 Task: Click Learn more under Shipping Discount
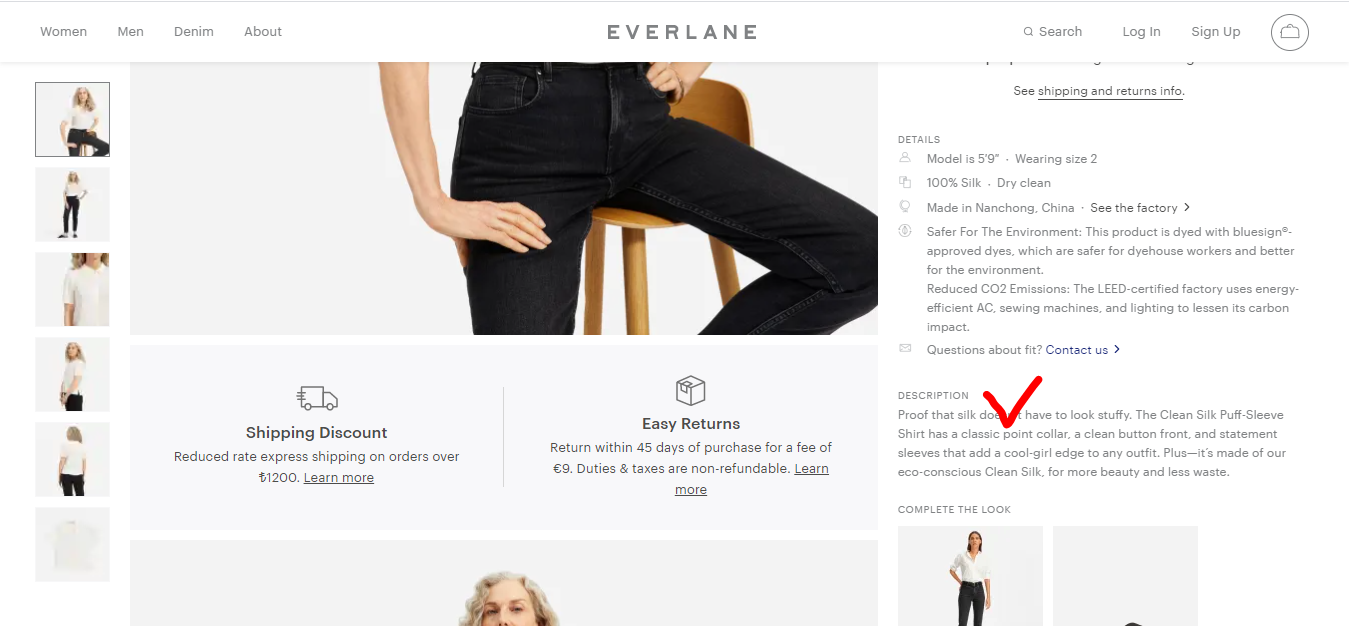tap(339, 478)
